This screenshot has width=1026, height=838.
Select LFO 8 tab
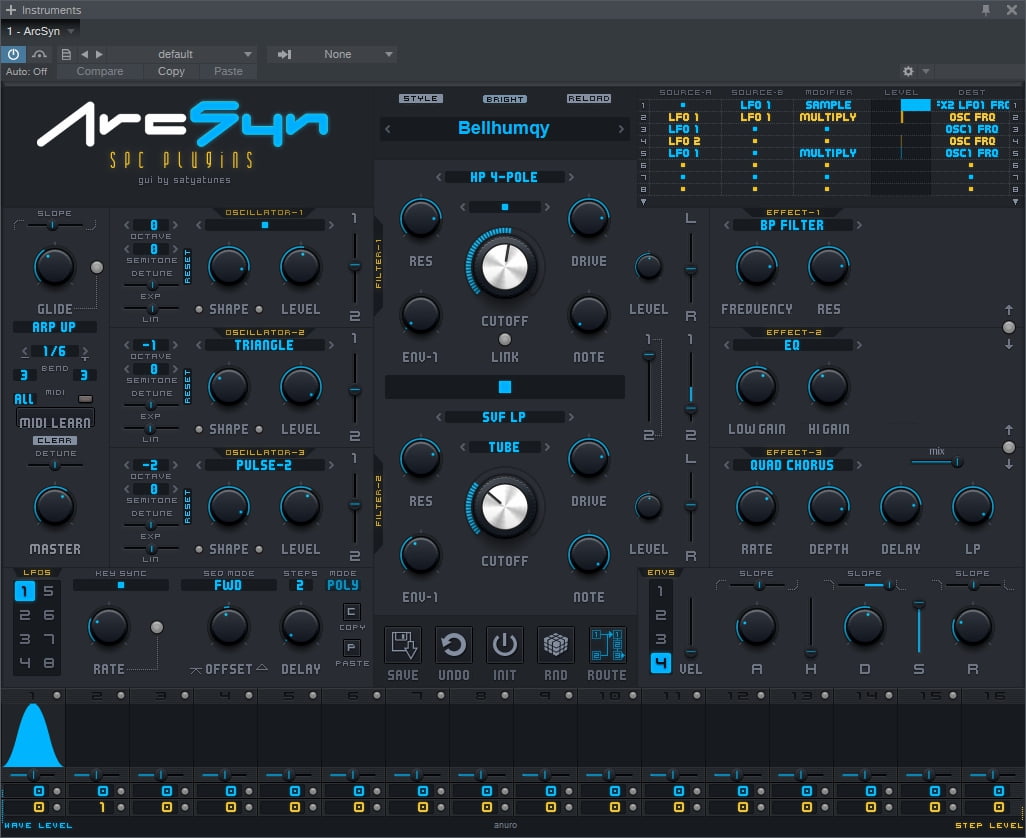[48, 663]
